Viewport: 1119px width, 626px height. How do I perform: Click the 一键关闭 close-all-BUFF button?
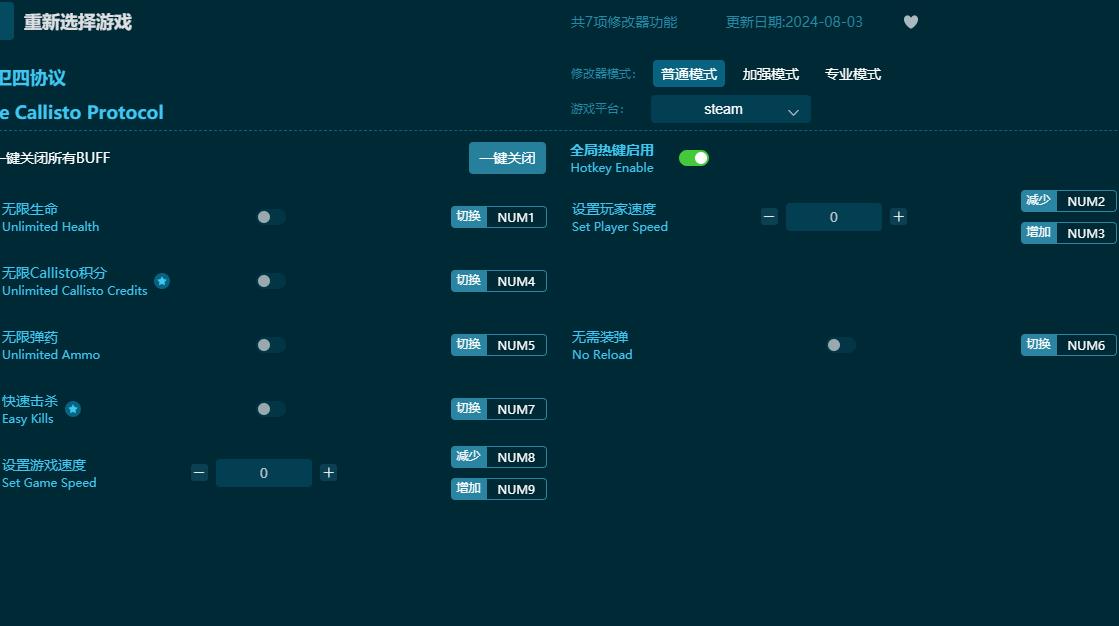coord(507,158)
